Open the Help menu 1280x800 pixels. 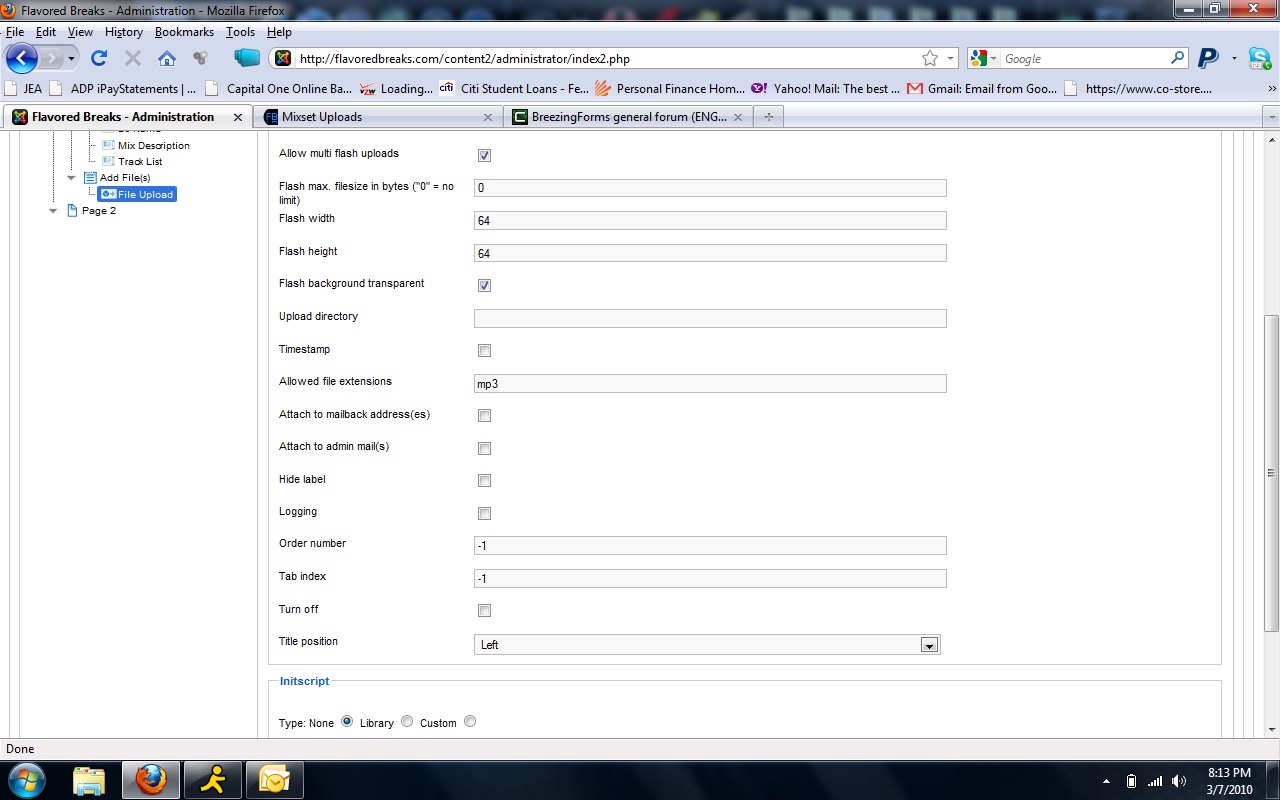(x=279, y=32)
